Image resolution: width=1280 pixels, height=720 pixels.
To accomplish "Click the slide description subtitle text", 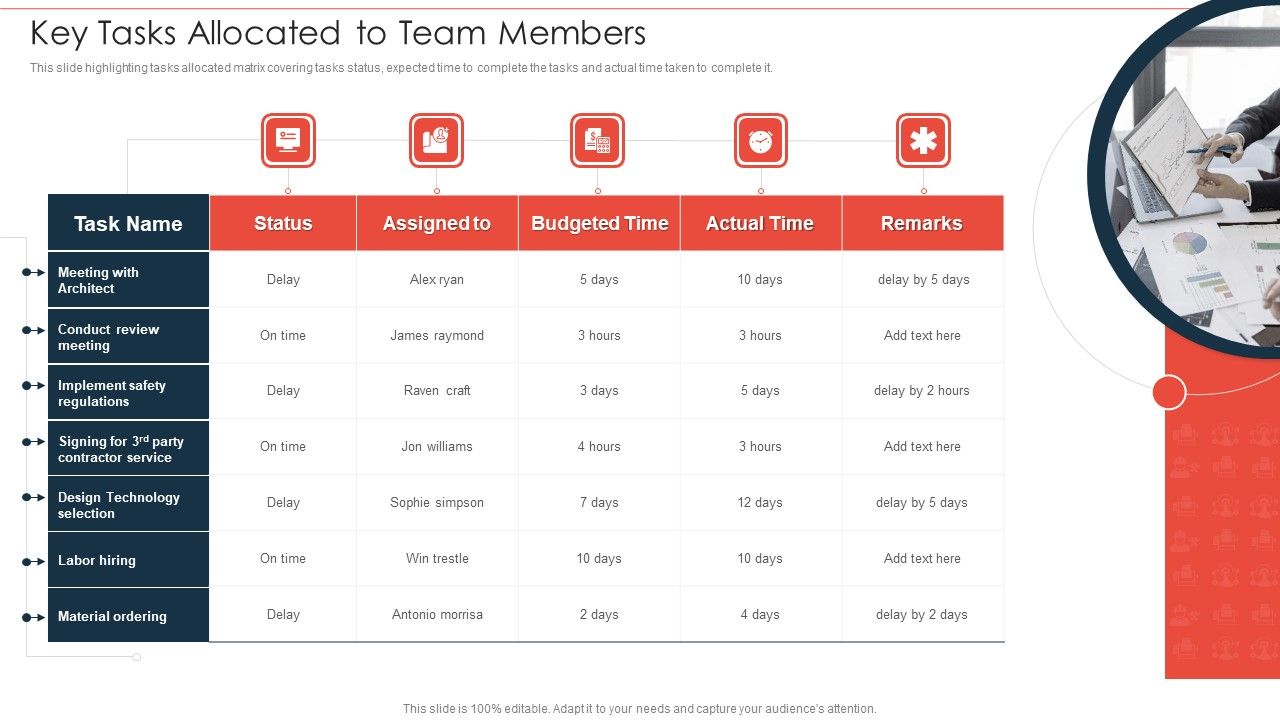I will tap(401, 68).
